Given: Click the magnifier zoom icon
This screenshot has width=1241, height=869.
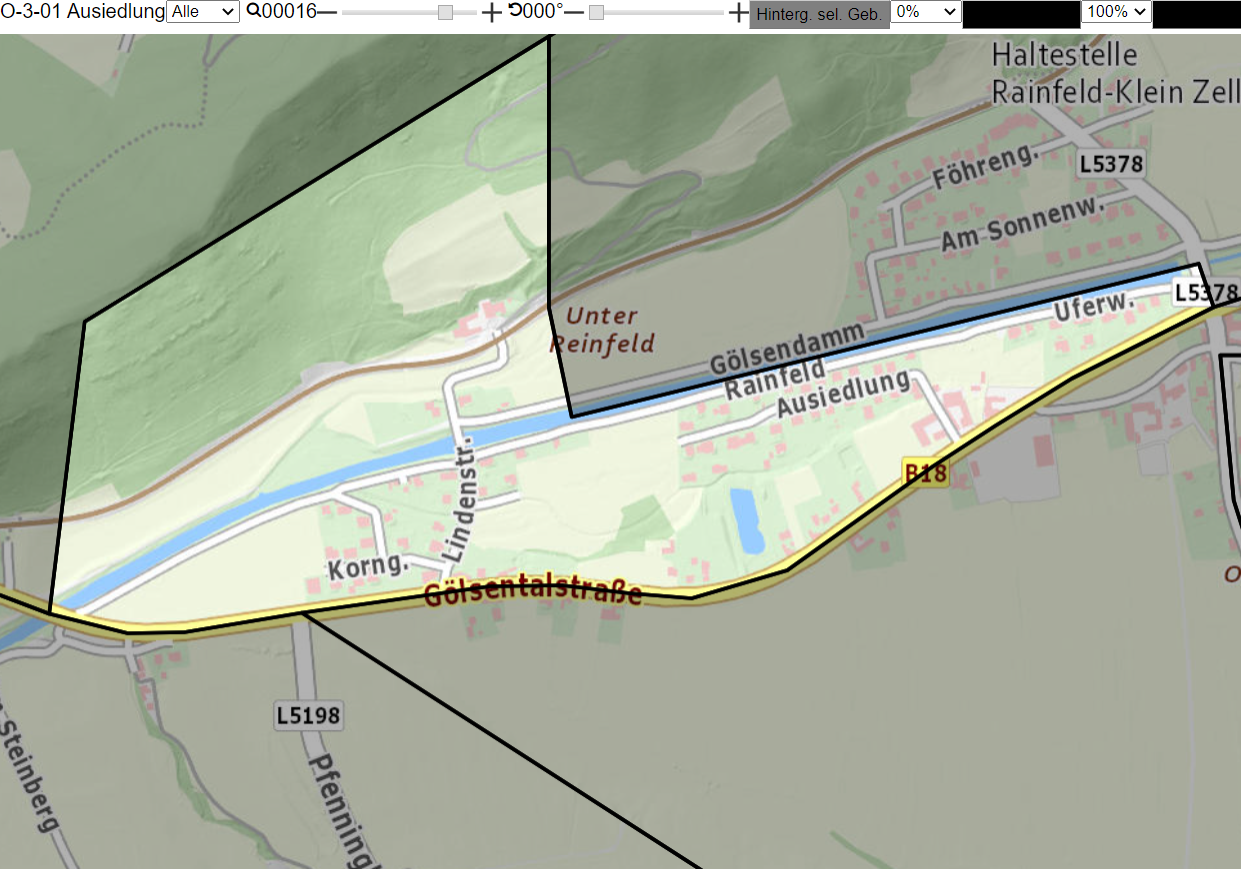Looking at the screenshot, I should tap(253, 11).
